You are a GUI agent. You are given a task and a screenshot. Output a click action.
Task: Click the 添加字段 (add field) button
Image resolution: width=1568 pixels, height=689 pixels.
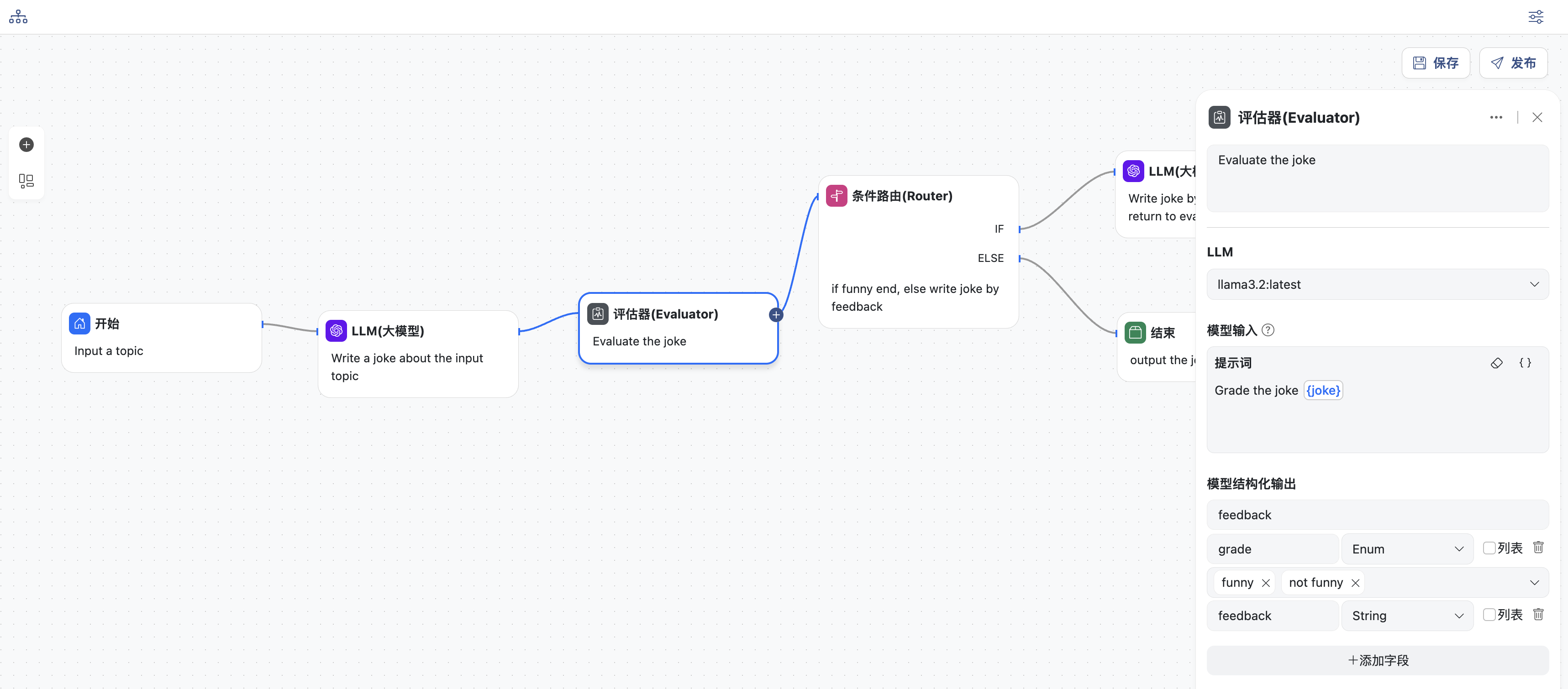(1378, 660)
